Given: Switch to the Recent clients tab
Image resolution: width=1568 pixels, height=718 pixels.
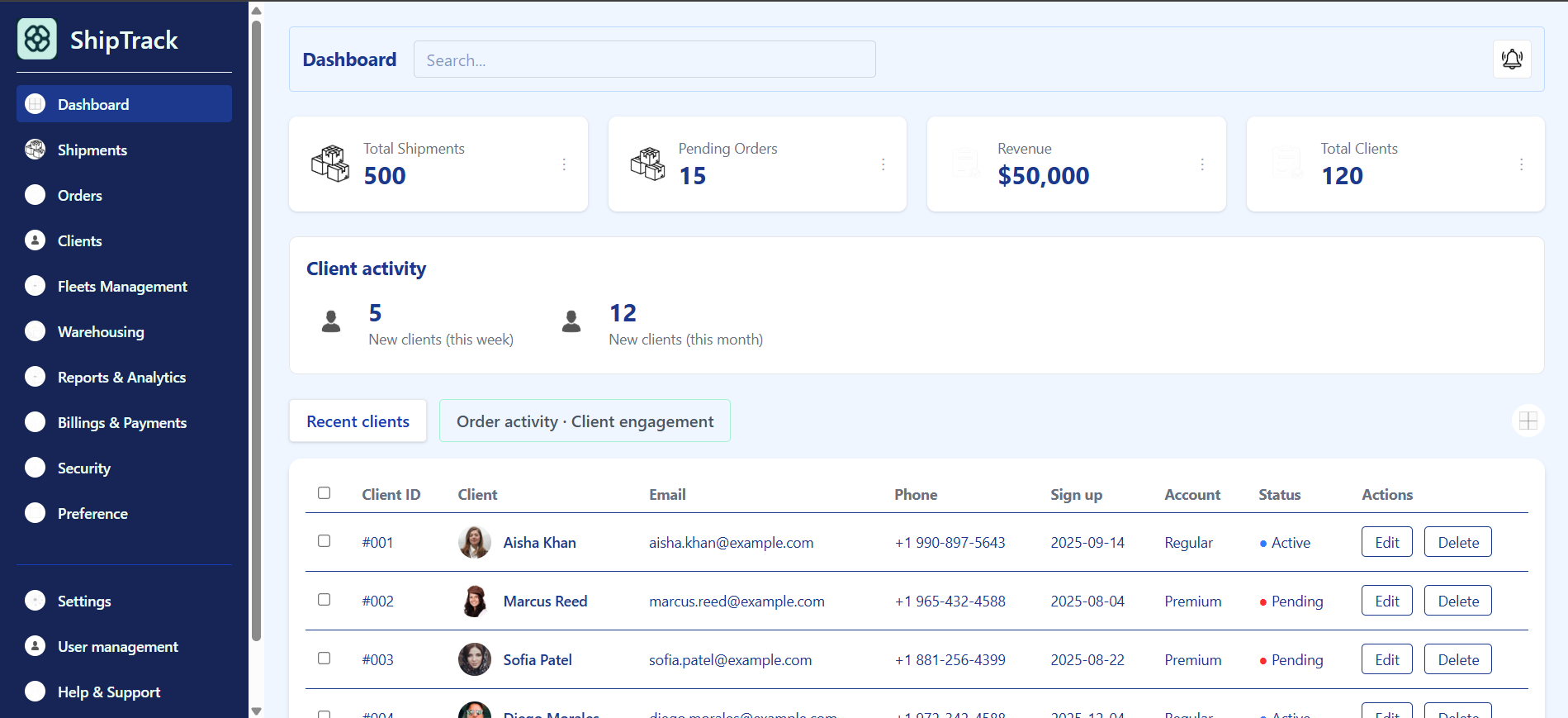Looking at the screenshot, I should (x=358, y=421).
